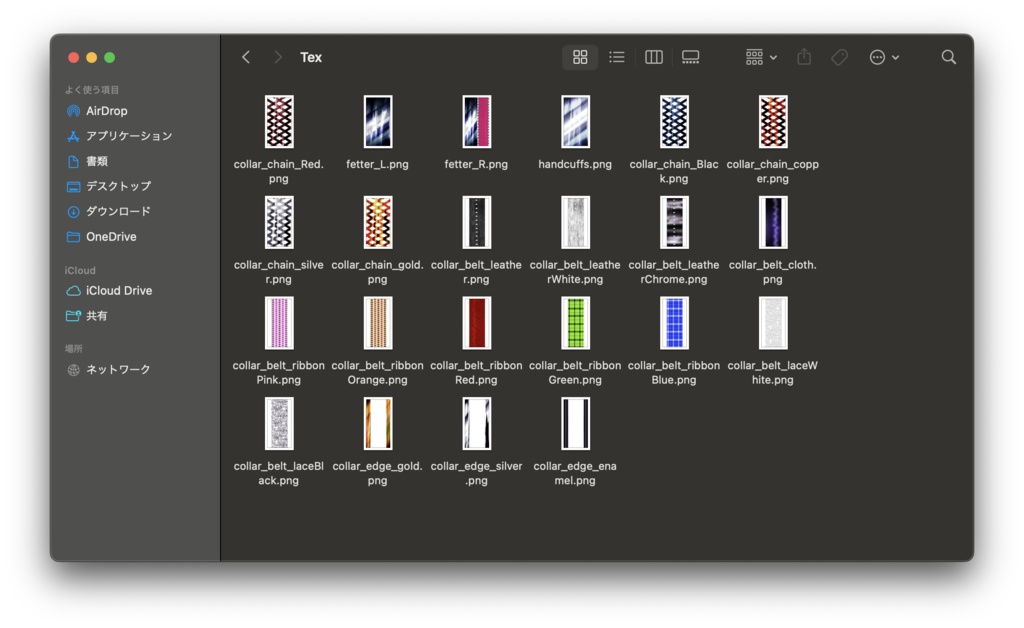
Task: Switch to column view
Action: (654, 57)
